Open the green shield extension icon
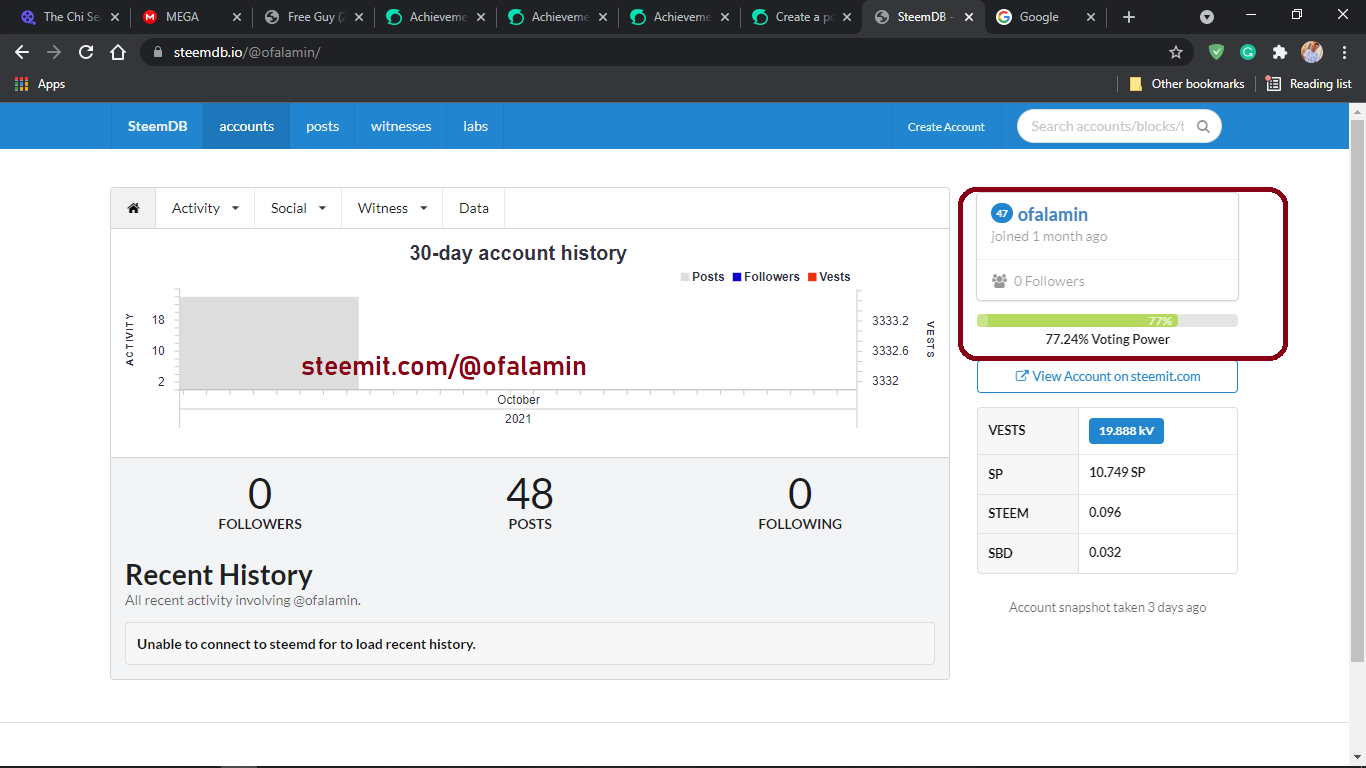This screenshot has height=768, width=1366. [x=1216, y=52]
